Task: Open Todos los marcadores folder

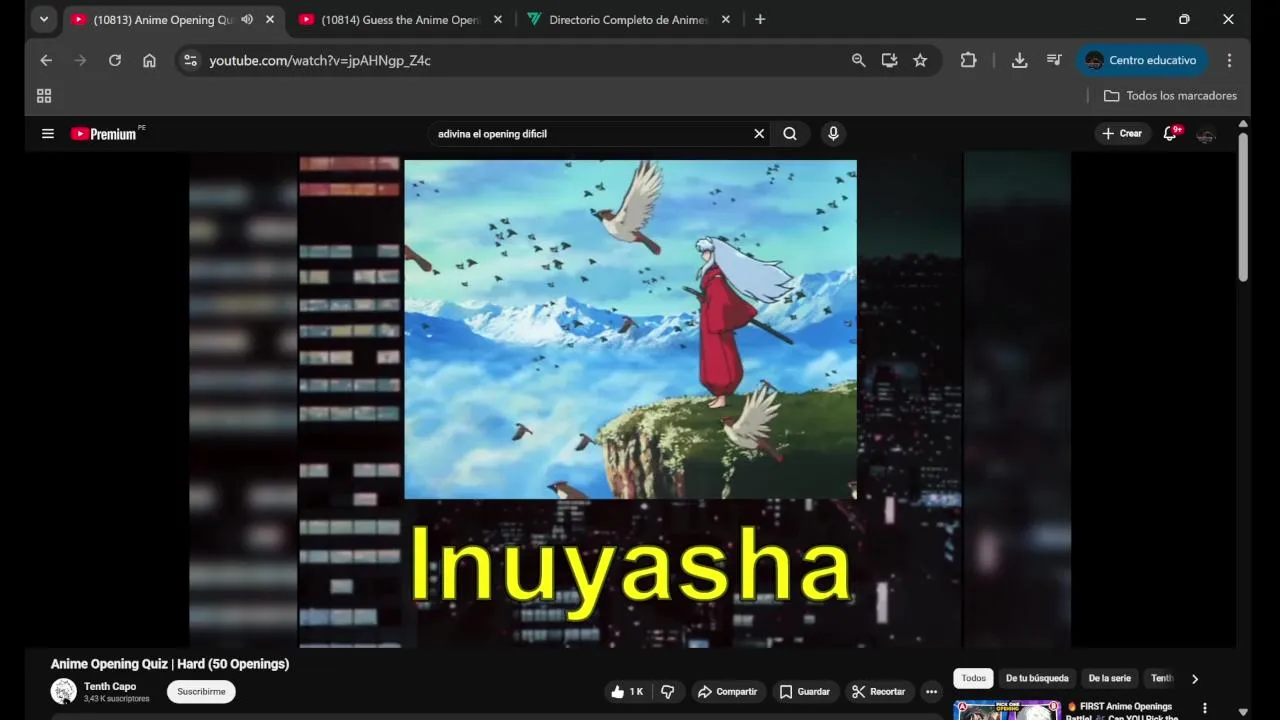Action: click(1170, 96)
